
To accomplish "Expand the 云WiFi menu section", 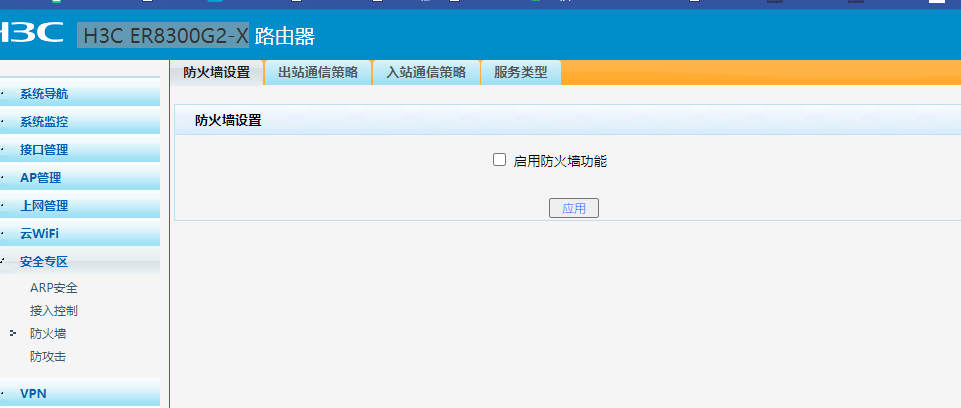I will coord(80,234).
